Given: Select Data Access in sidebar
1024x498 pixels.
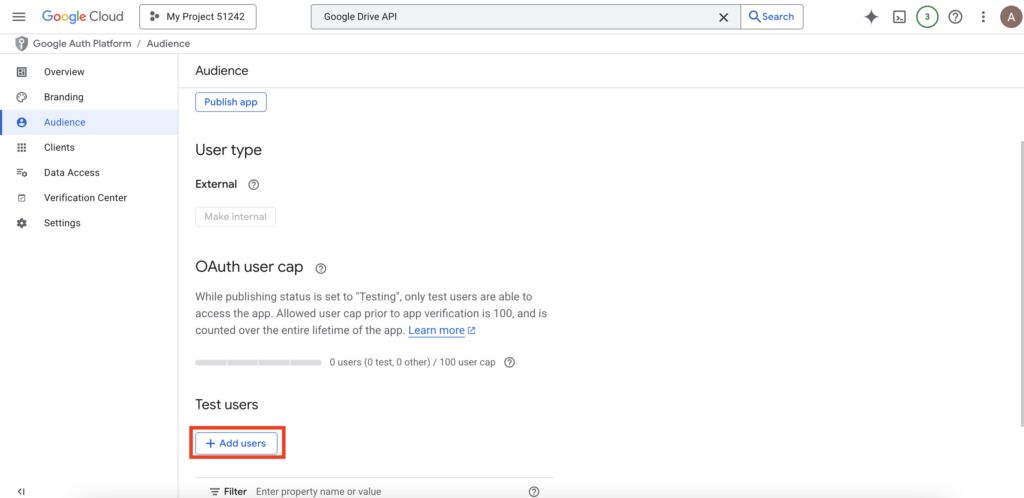Looking at the screenshot, I should coord(71,172).
